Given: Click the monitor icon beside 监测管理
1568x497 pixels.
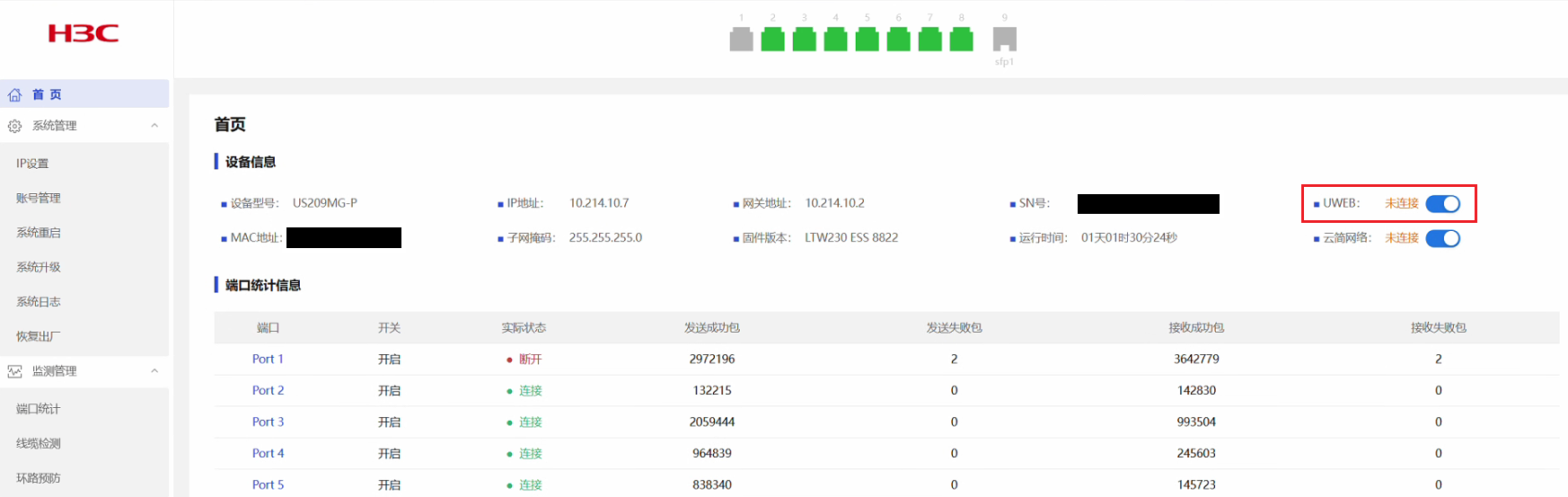Looking at the screenshot, I should pos(15,372).
